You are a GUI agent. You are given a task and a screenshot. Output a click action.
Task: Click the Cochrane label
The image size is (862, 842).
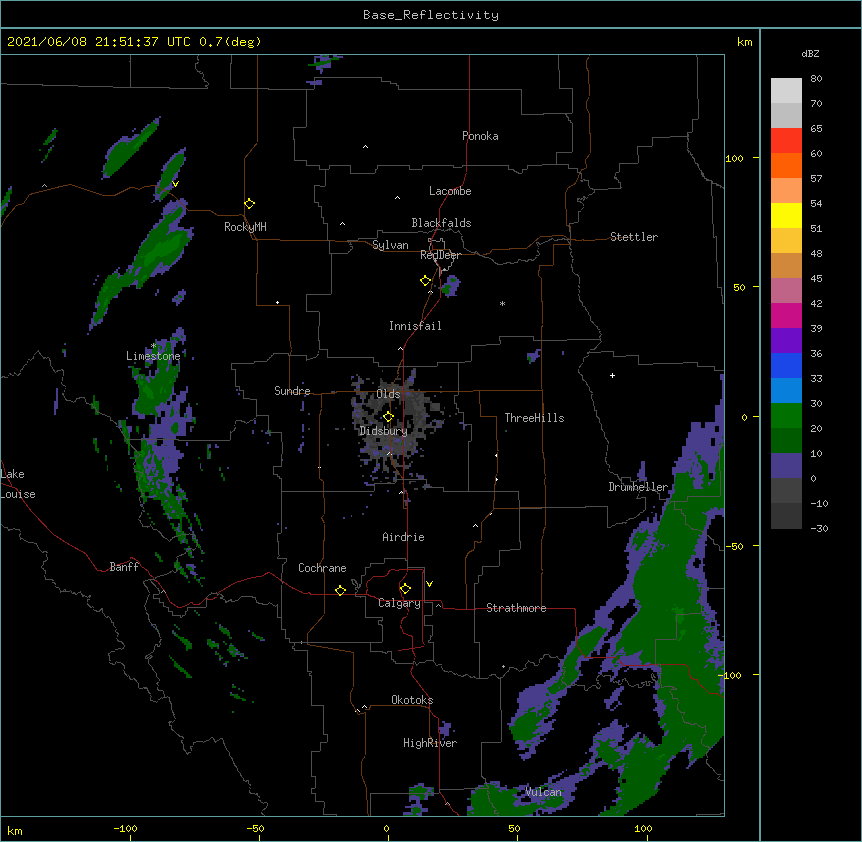(322, 568)
